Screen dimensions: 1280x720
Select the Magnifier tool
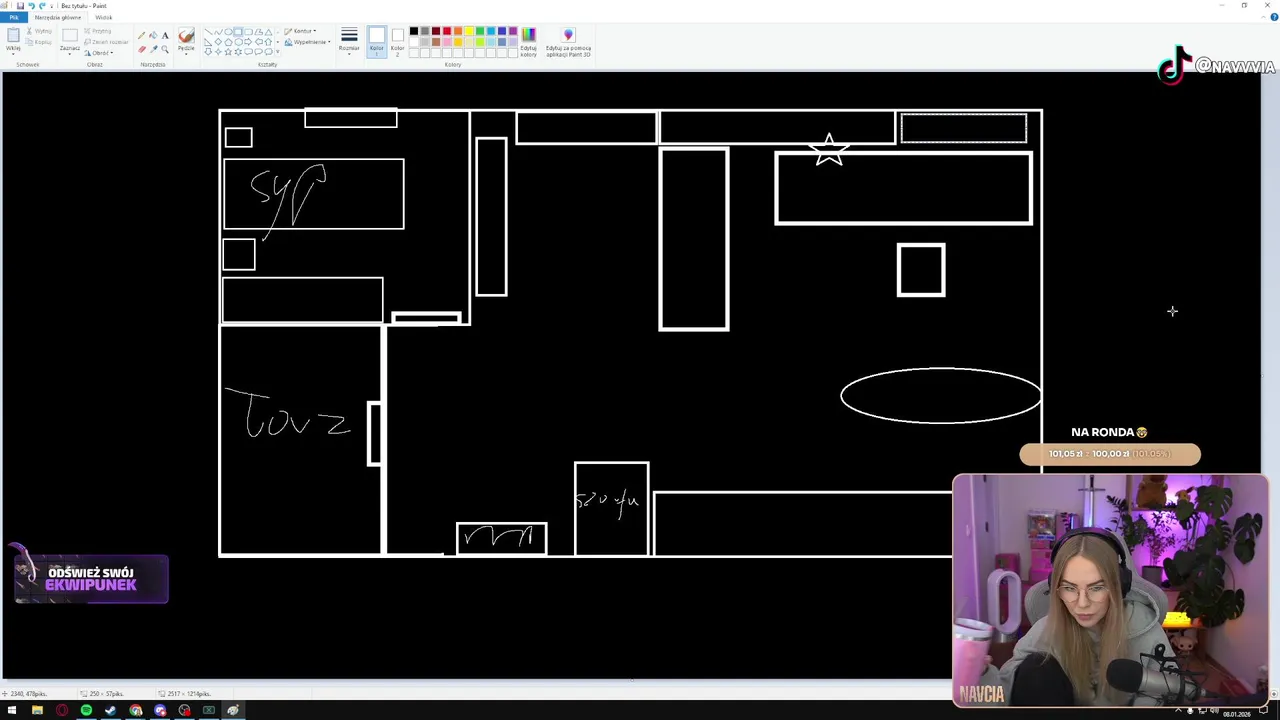165,49
